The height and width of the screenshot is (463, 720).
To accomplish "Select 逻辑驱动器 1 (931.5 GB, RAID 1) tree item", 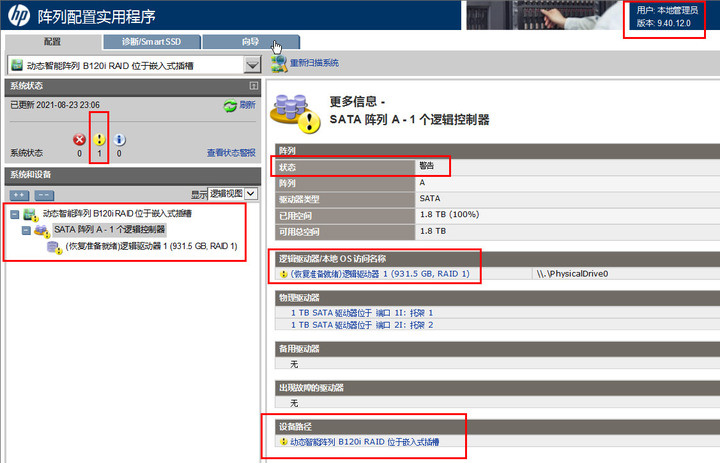I will [x=152, y=247].
